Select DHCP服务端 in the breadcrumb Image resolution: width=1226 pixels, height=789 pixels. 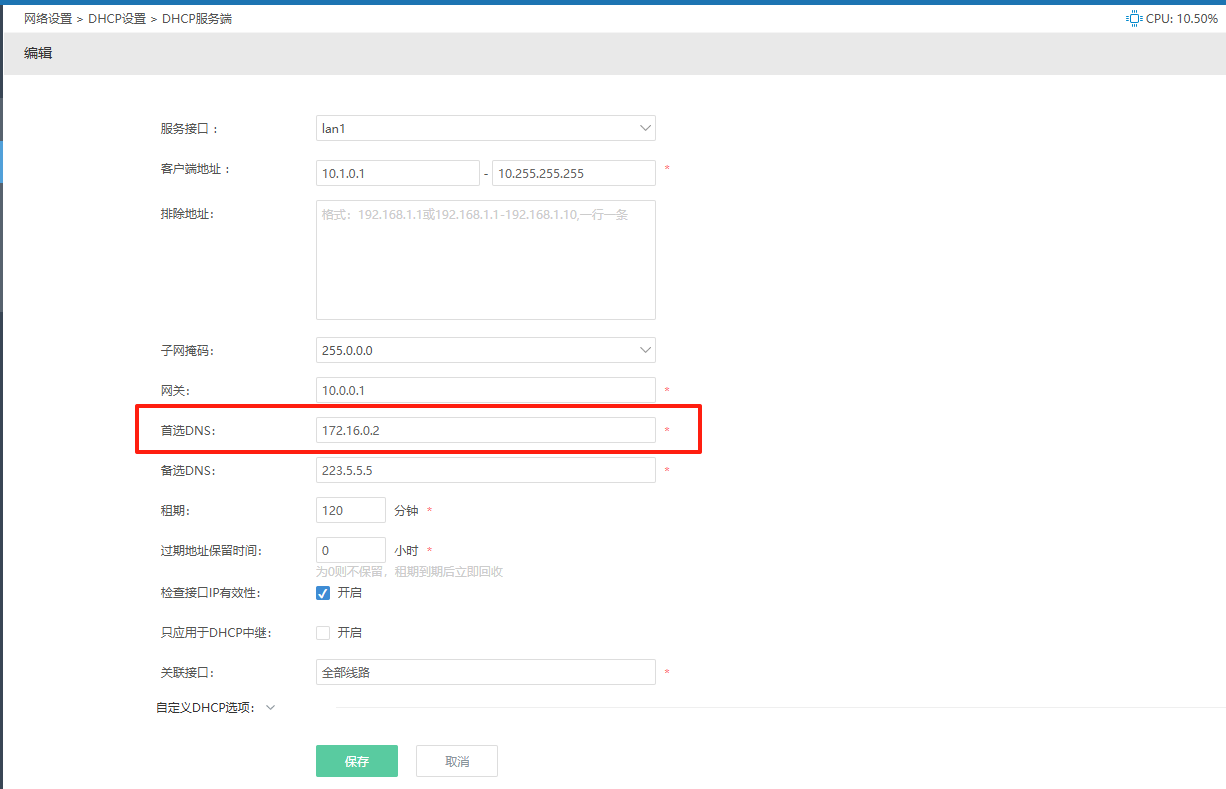pyautogui.click(x=197, y=18)
